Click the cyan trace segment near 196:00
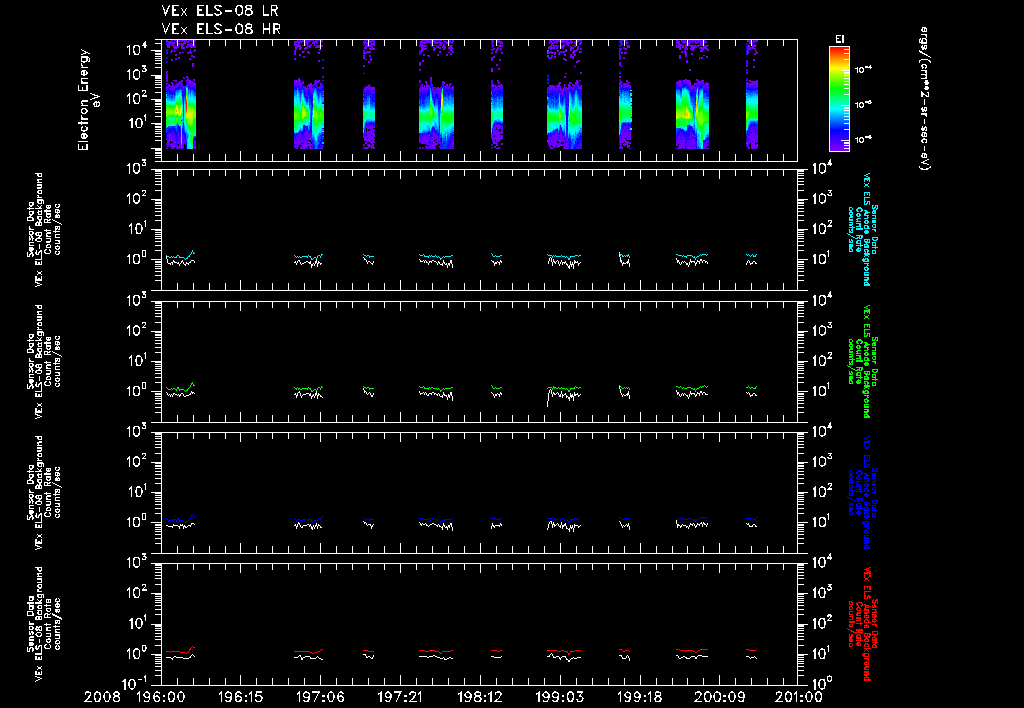Viewport: 1024px width, 708px height. [x=180, y=255]
